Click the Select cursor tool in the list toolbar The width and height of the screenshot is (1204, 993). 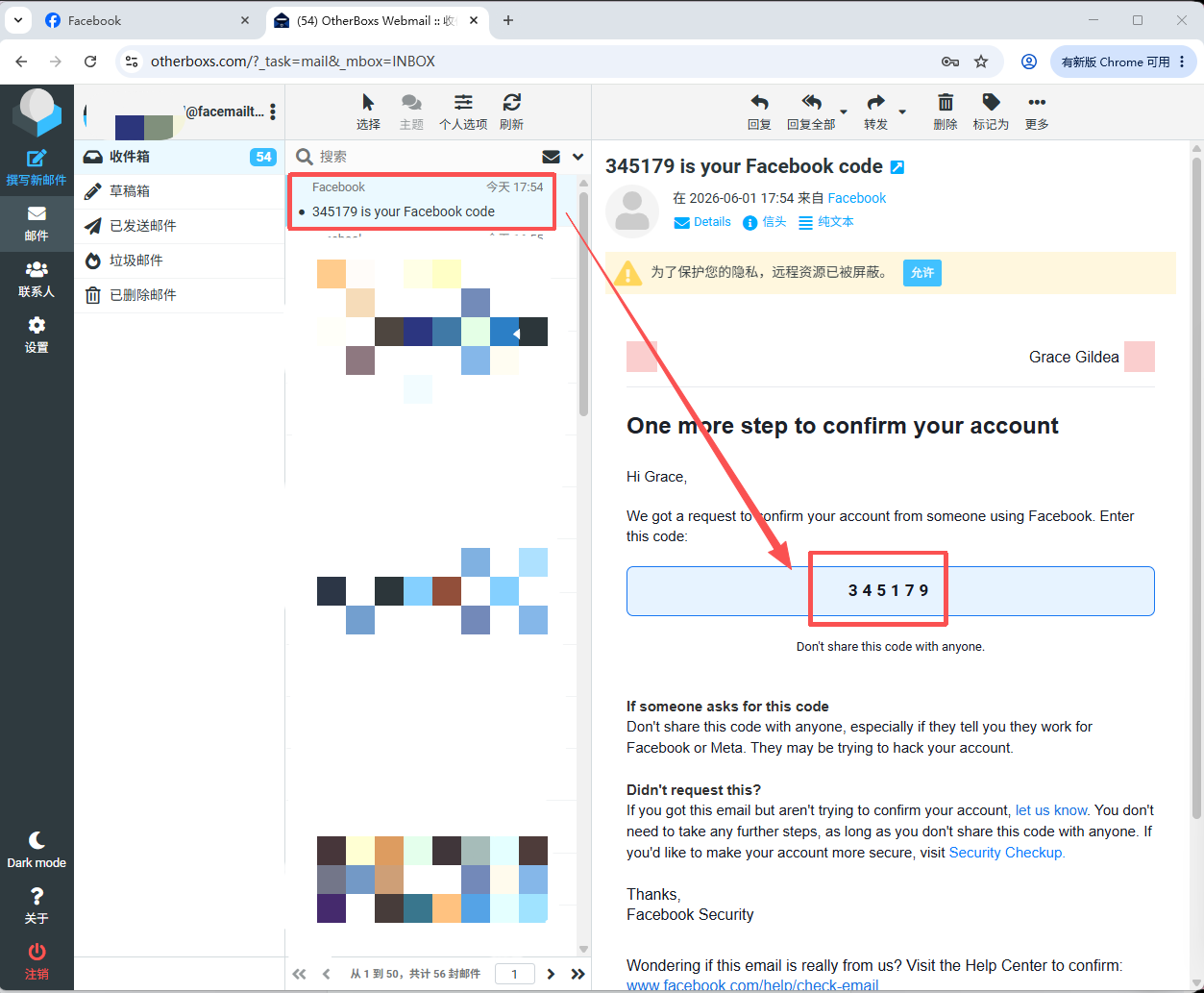[368, 112]
